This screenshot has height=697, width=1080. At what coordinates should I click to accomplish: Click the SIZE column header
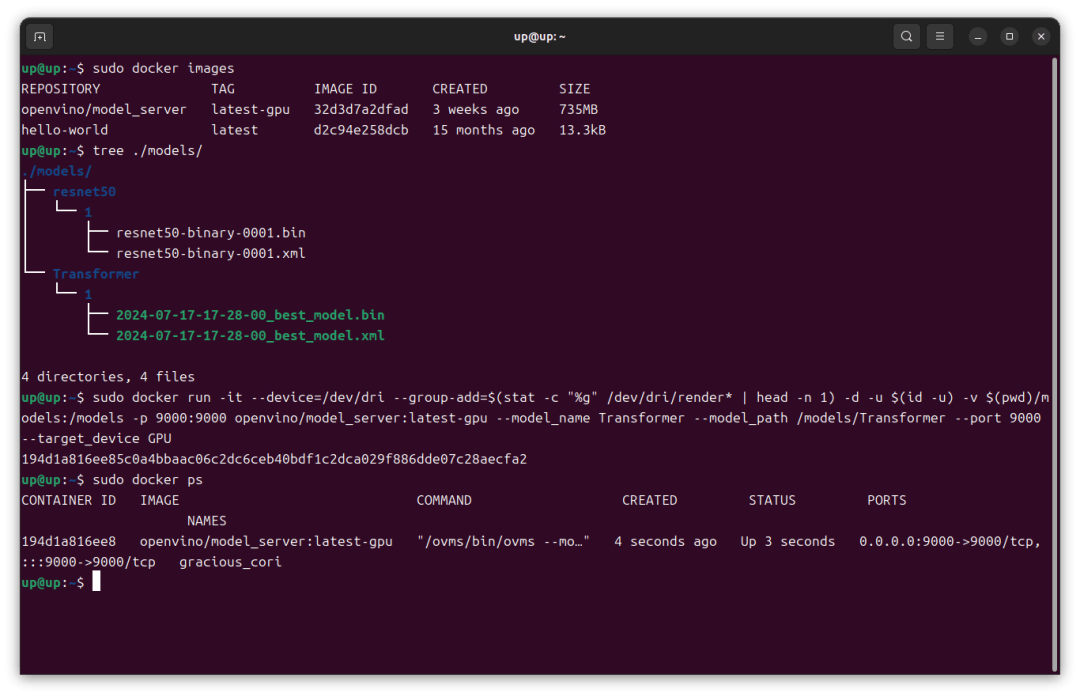click(574, 89)
